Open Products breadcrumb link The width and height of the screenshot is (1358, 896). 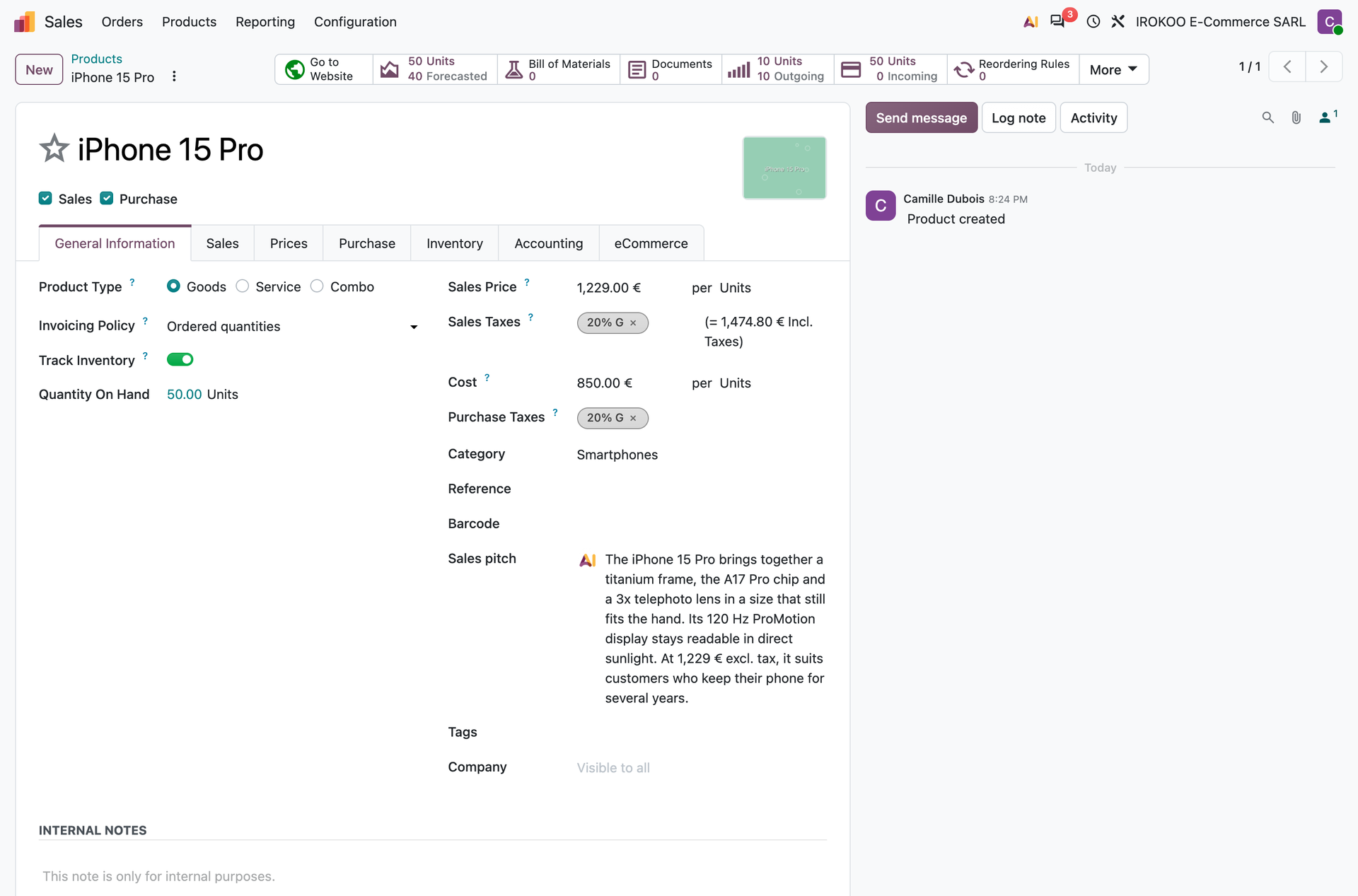(x=96, y=59)
